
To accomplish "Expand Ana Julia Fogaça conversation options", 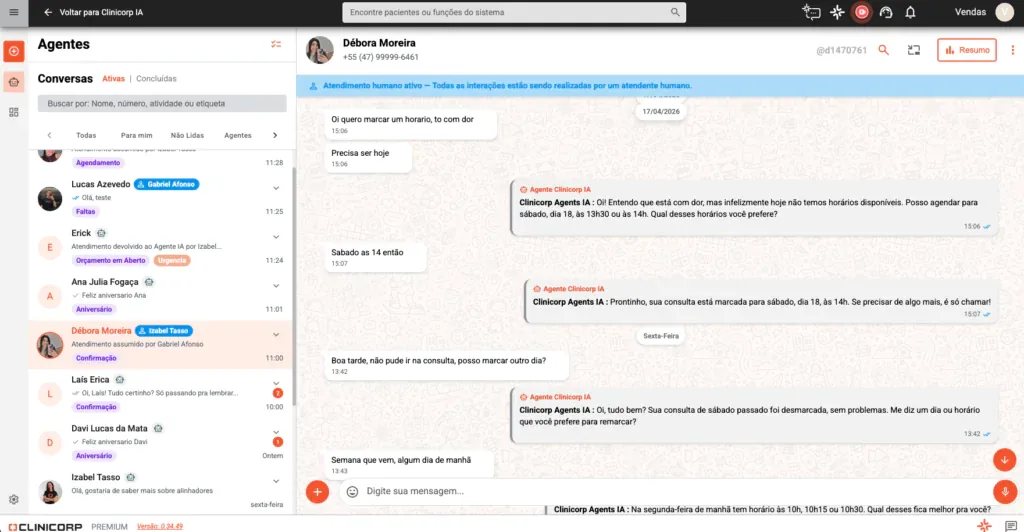I will 276,286.
